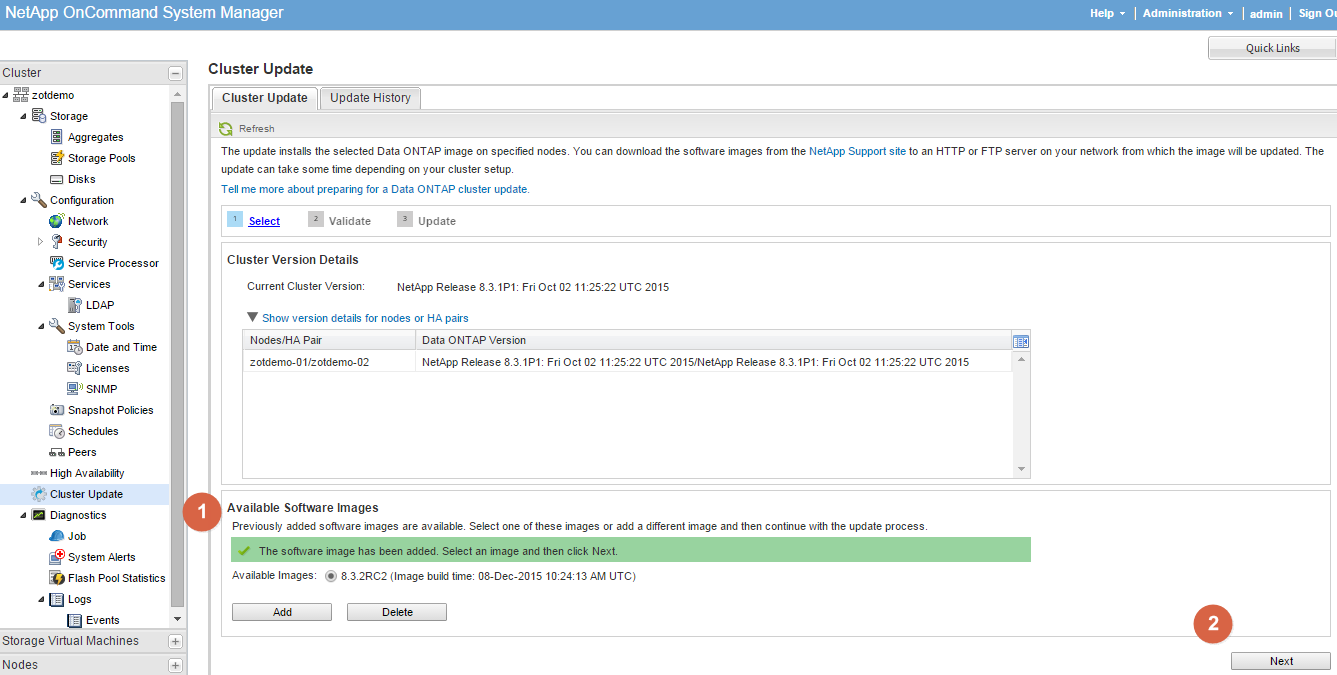Open the Help dropdown menu
Screen dimensions: 1337x675
coord(1107,13)
